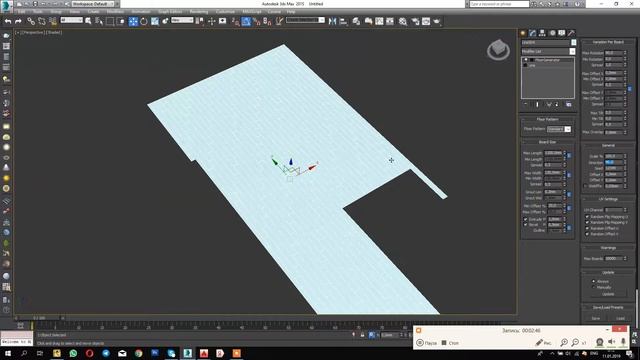This screenshot has width=640, height=360.
Task: Toggle FloorGenerator modifier lightbulb in stack
Action: (526, 60)
